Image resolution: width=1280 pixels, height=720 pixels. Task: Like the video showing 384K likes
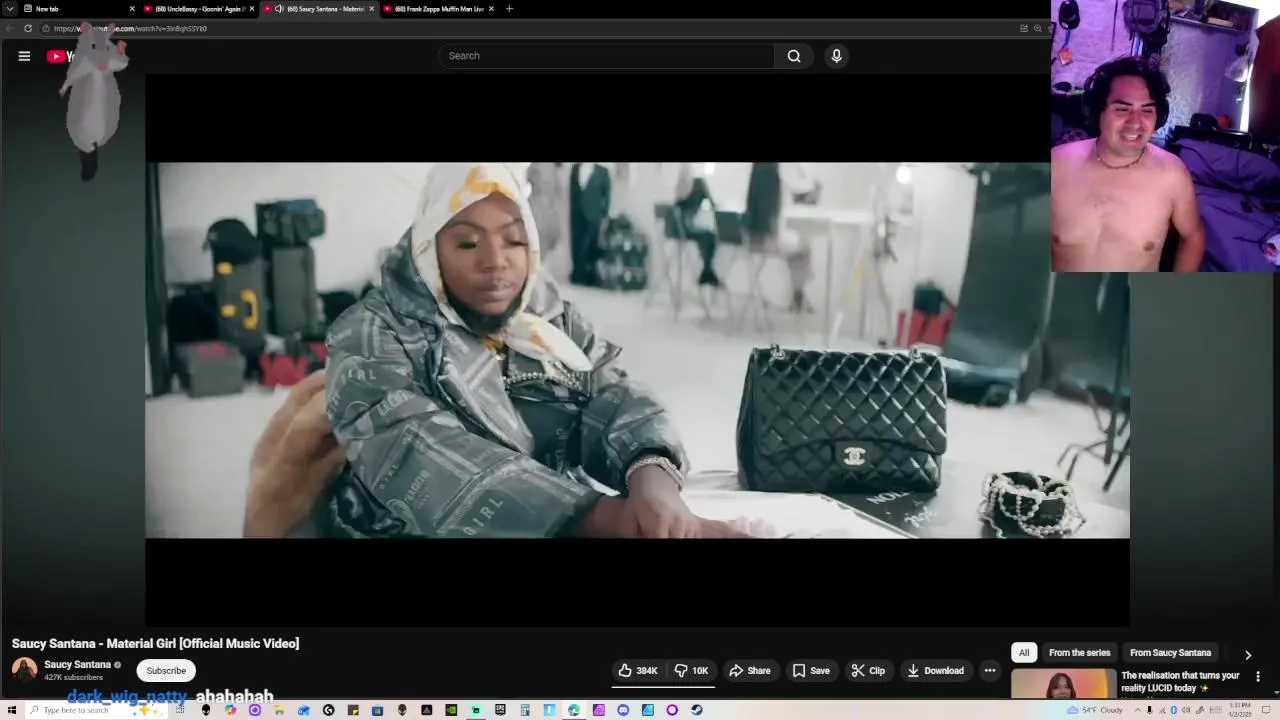pos(638,671)
